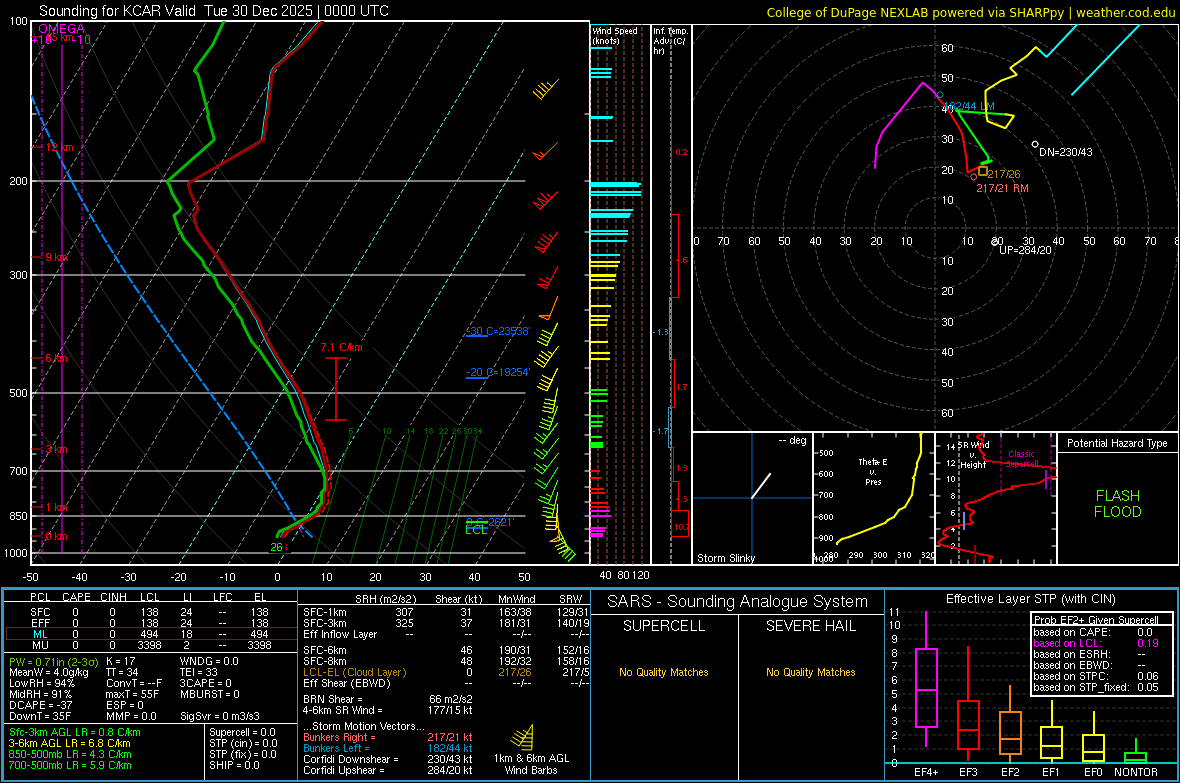The width and height of the screenshot is (1180, 783).
Task: Click the '9 km' height marker
Action: [x=56, y=257]
